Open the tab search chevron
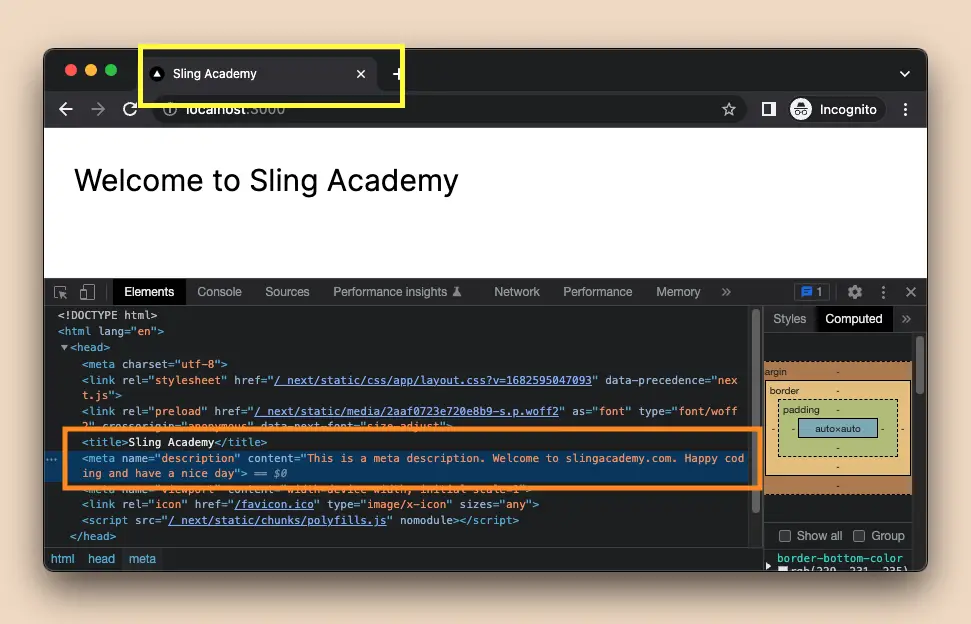This screenshot has width=971, height=624. tap(905, 74)
